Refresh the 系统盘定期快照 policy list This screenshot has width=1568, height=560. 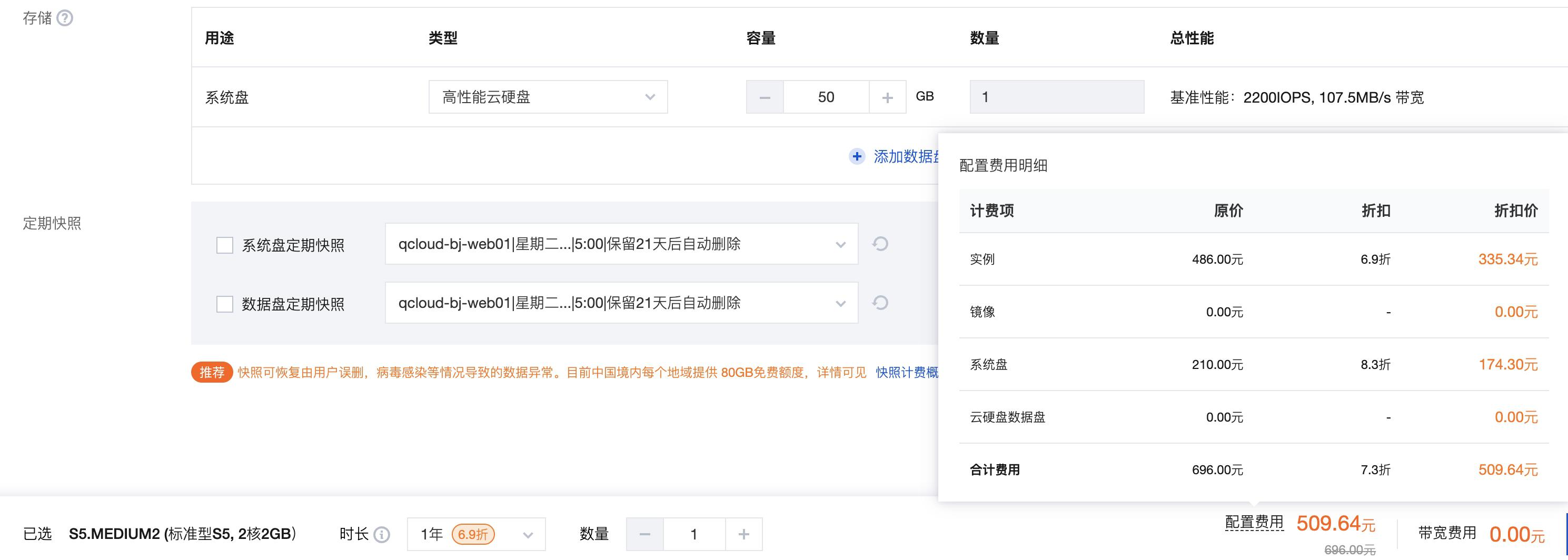pyautogui.click(x=880, y=244)
